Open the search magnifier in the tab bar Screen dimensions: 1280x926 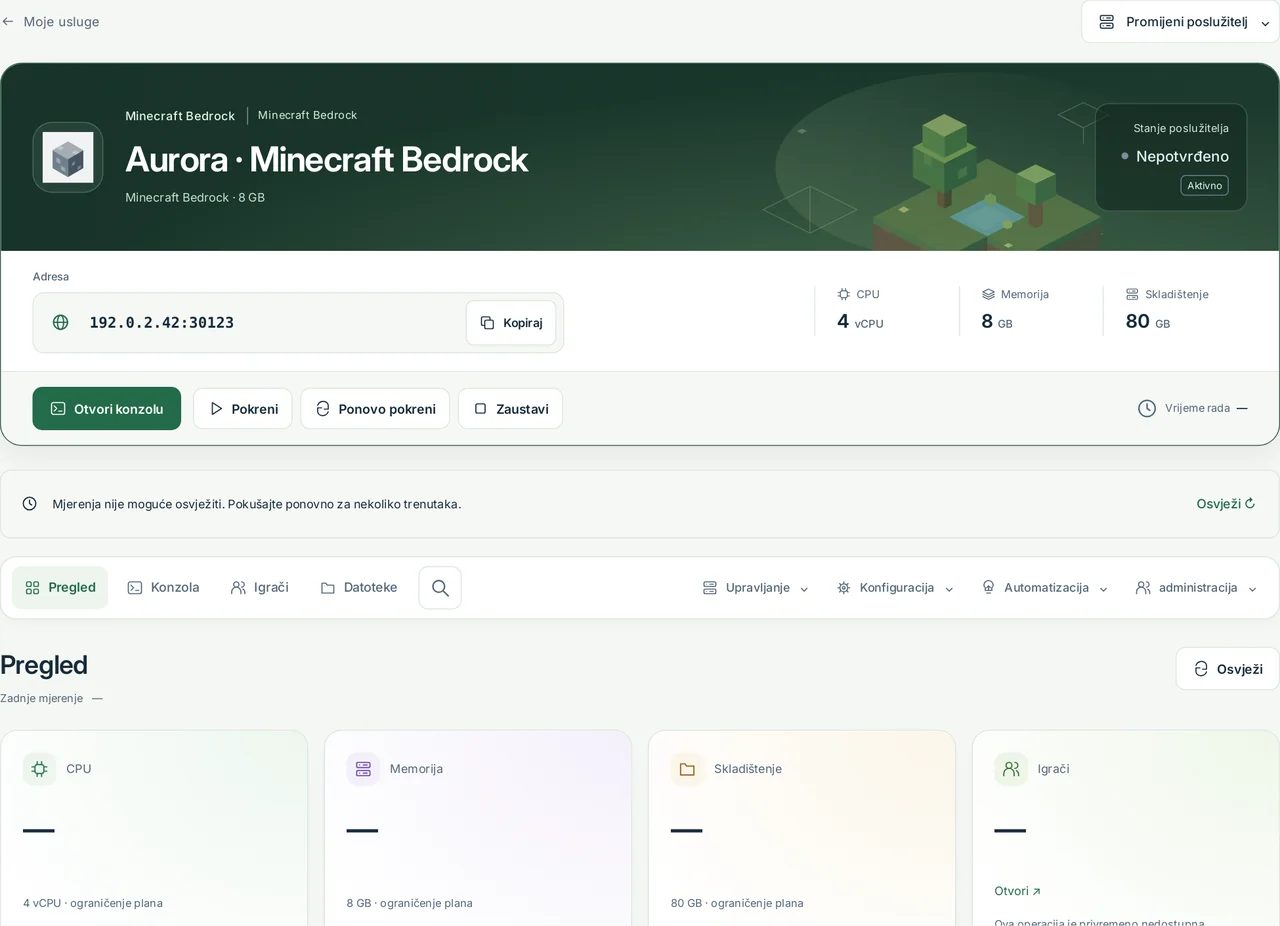(440, 588)
